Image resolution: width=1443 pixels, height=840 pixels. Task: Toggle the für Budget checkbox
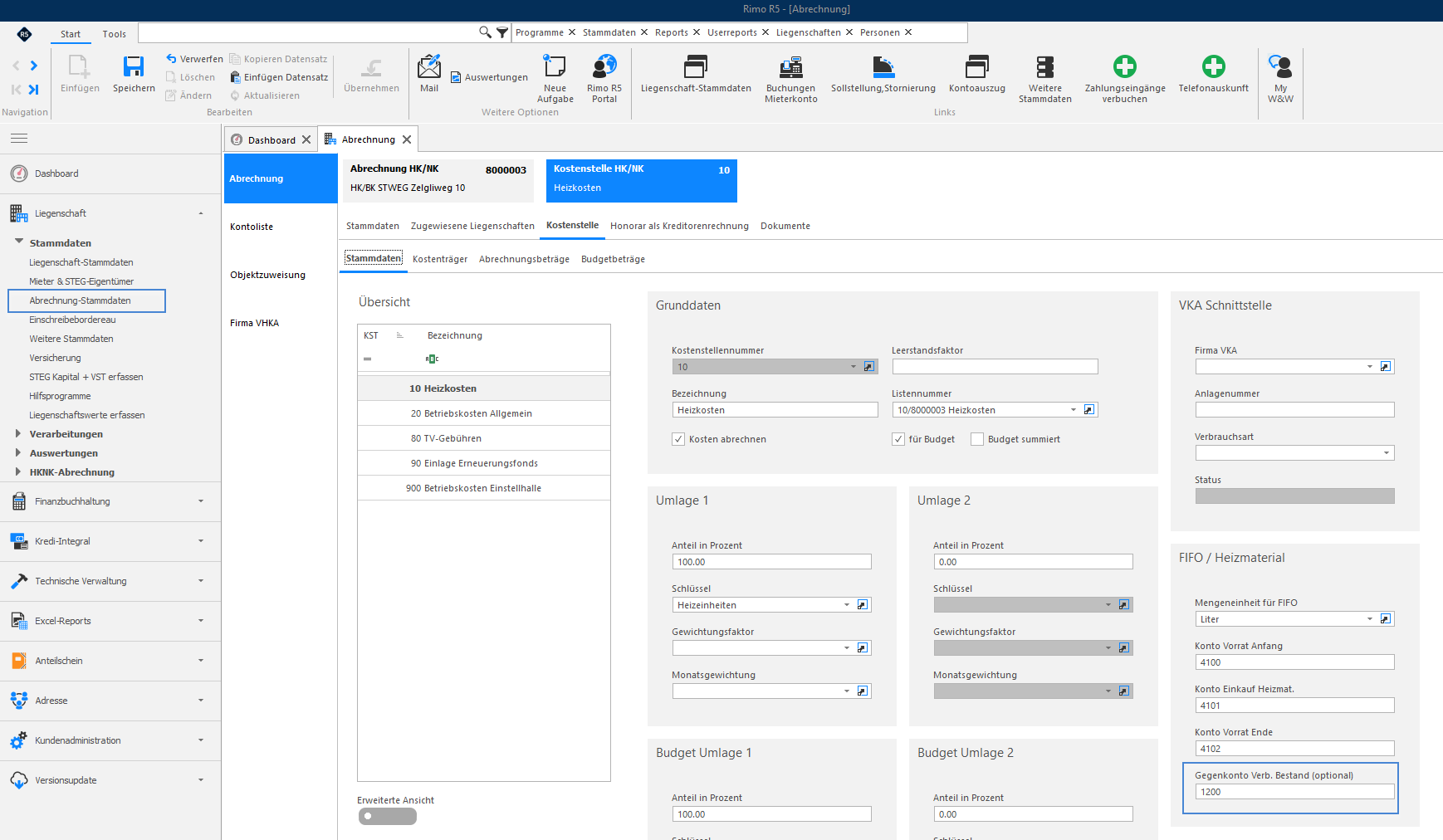click(898, 439)
